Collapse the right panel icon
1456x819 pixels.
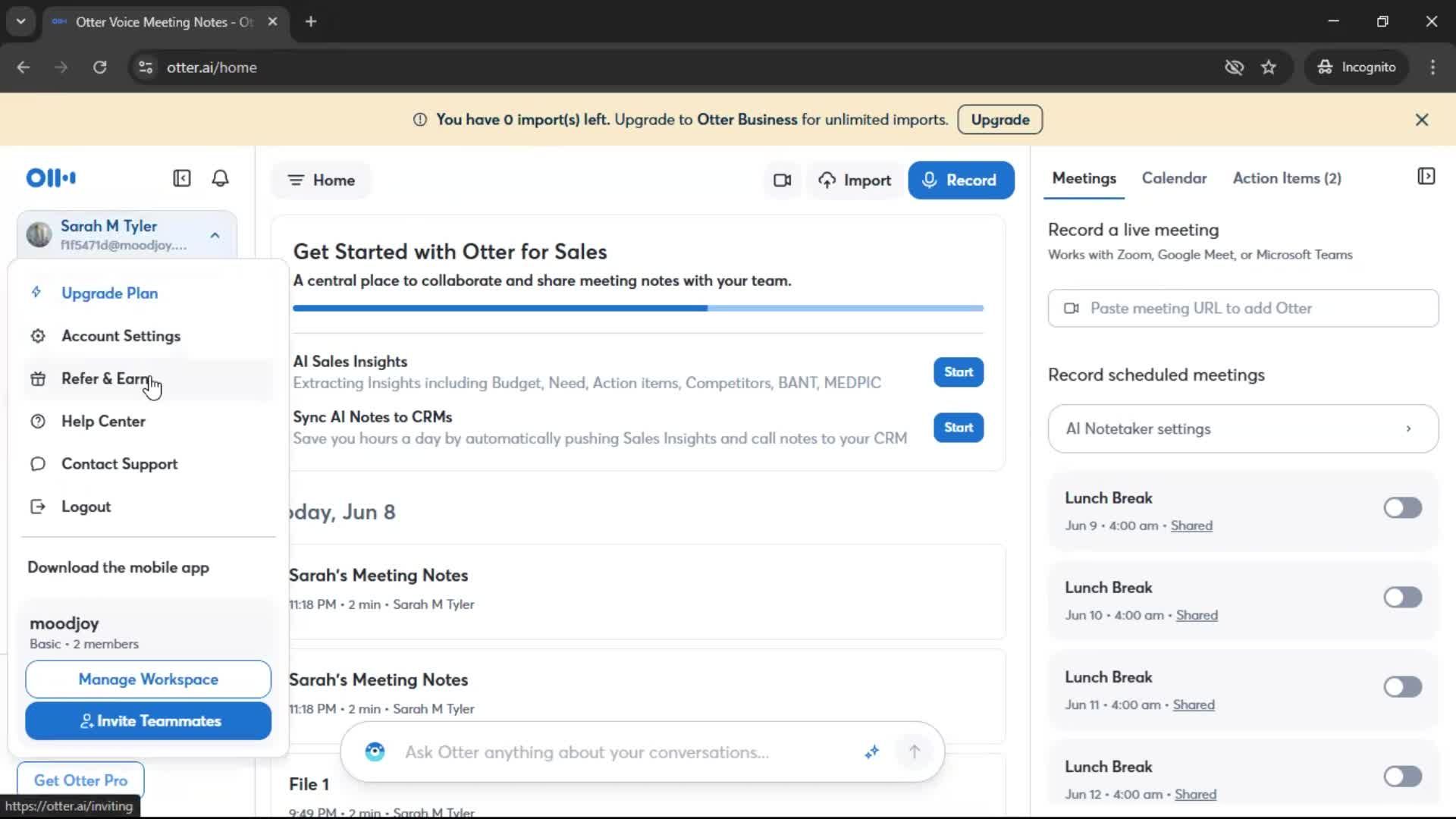pyautogui.click(x=1426, y=177)
